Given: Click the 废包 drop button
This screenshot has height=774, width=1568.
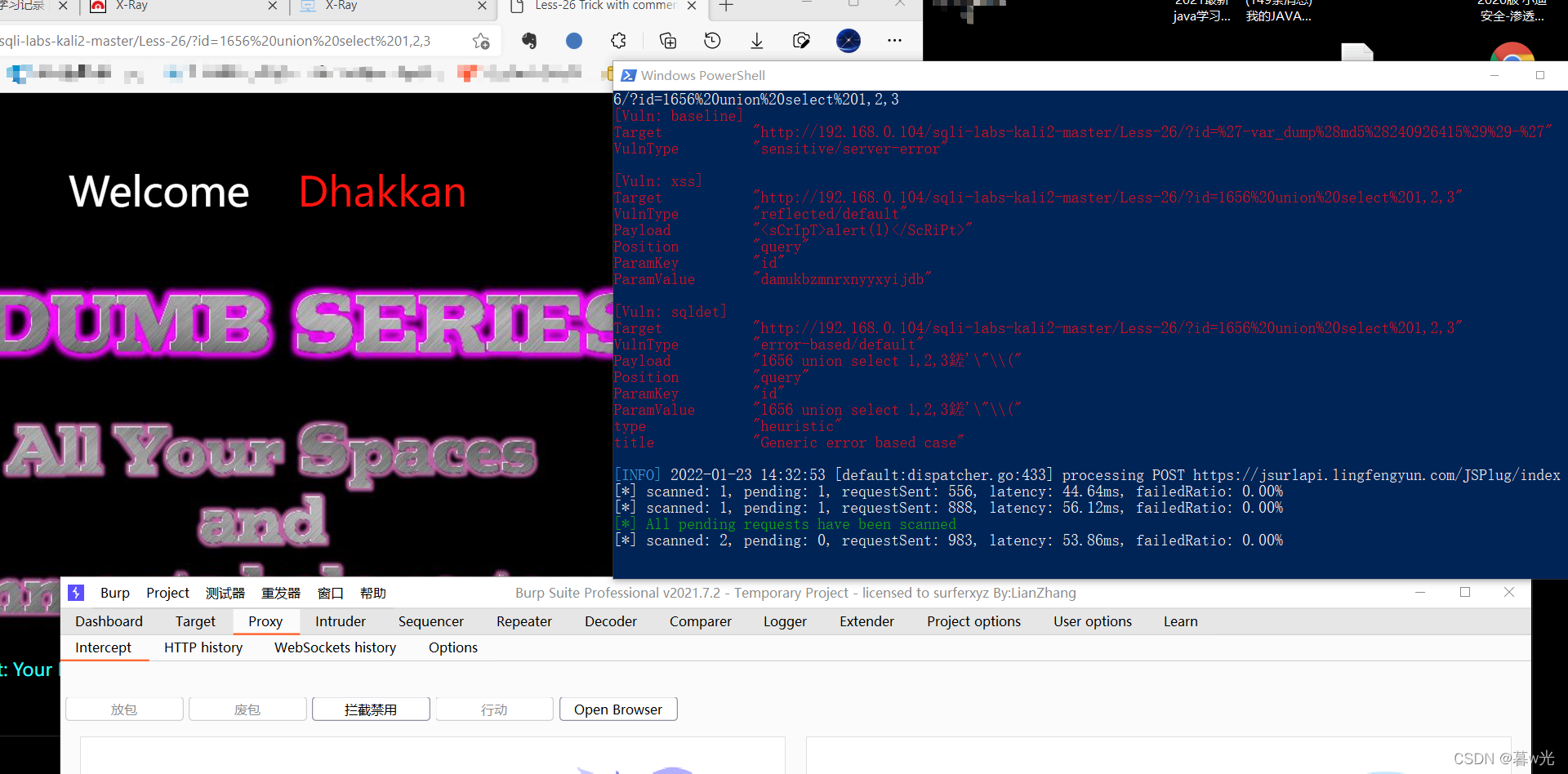Looking at the screenshot, I should [247, 709].
